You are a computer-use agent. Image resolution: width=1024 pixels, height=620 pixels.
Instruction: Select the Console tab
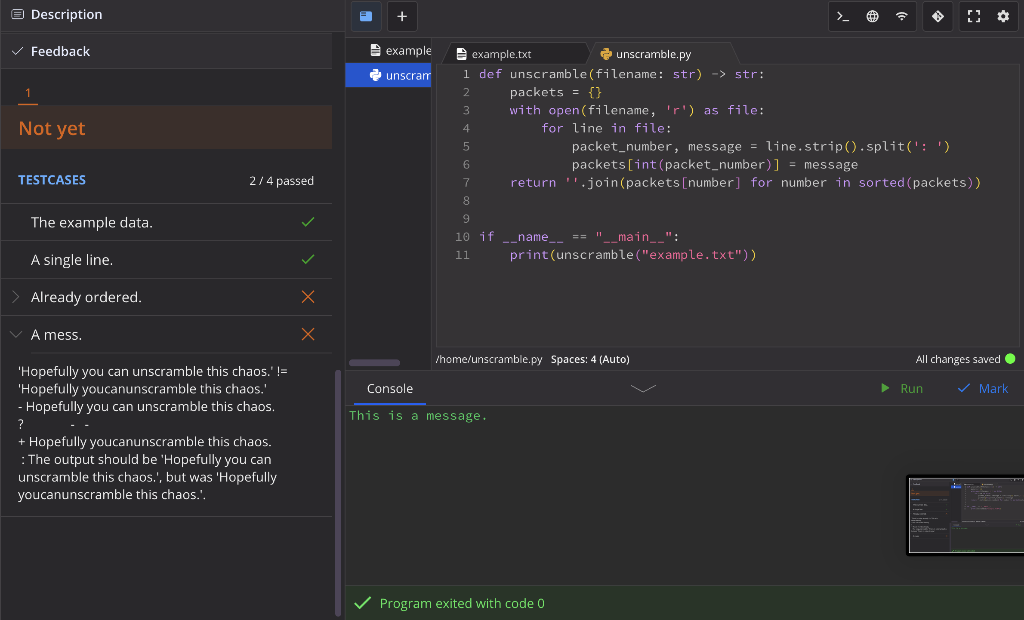pyautogui.click(x=390, y=388)
